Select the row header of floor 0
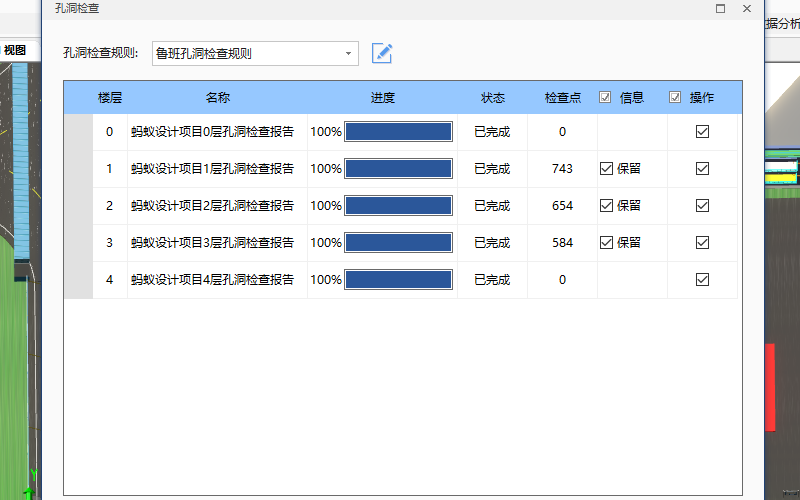This screenshot has width=800, height=500. (78, 132)
